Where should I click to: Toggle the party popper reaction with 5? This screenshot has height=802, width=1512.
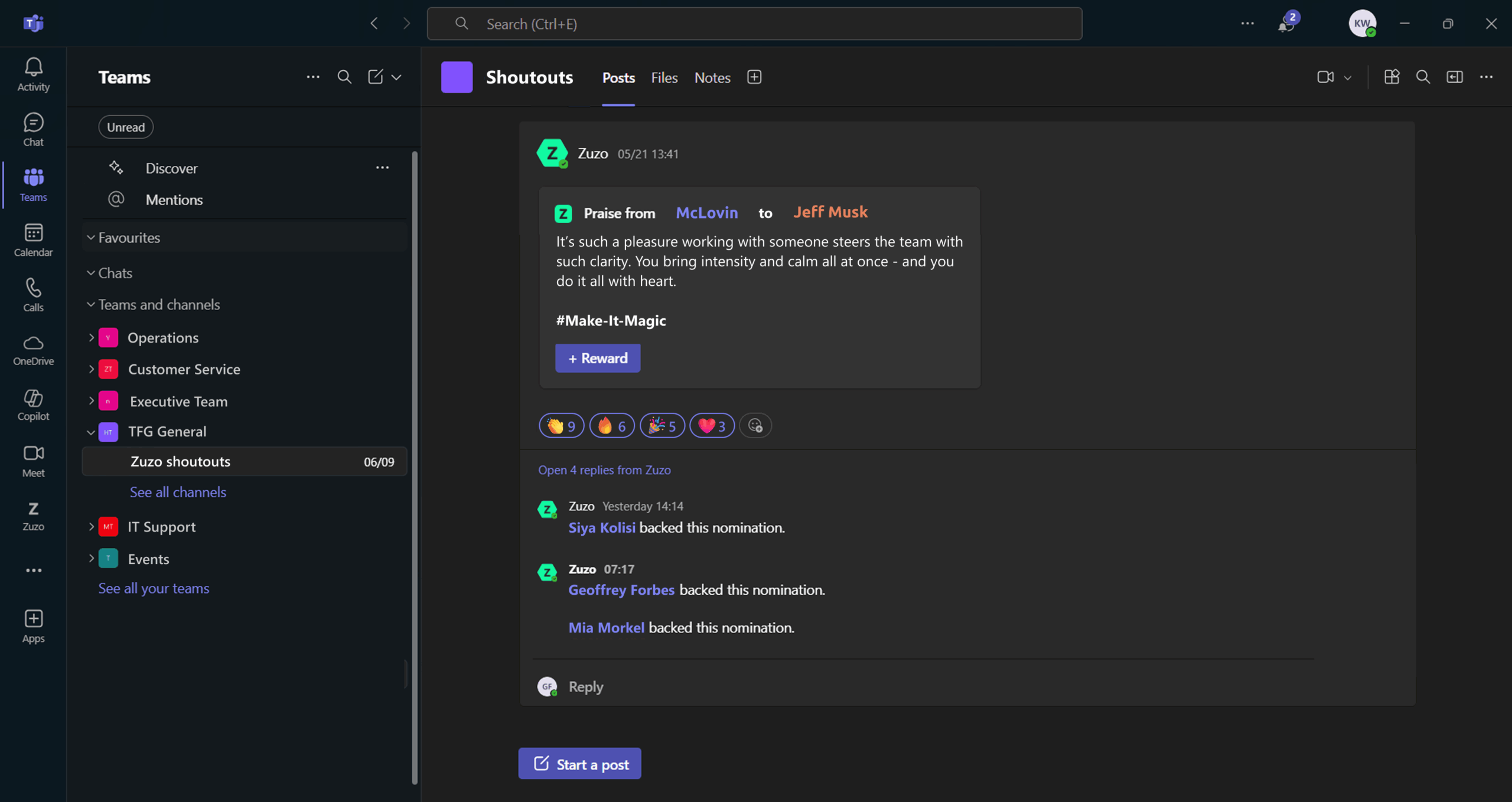pos(662,425)
